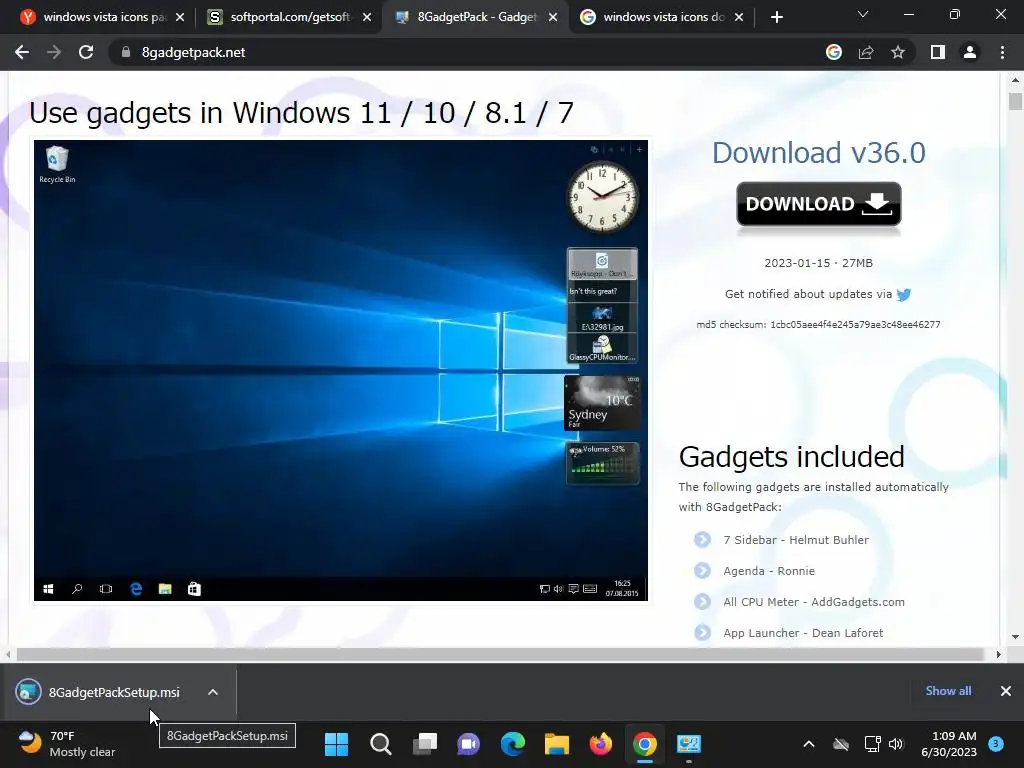1024x768 pixels.
Task: Open the Windows Start menu
Action: 336,744
